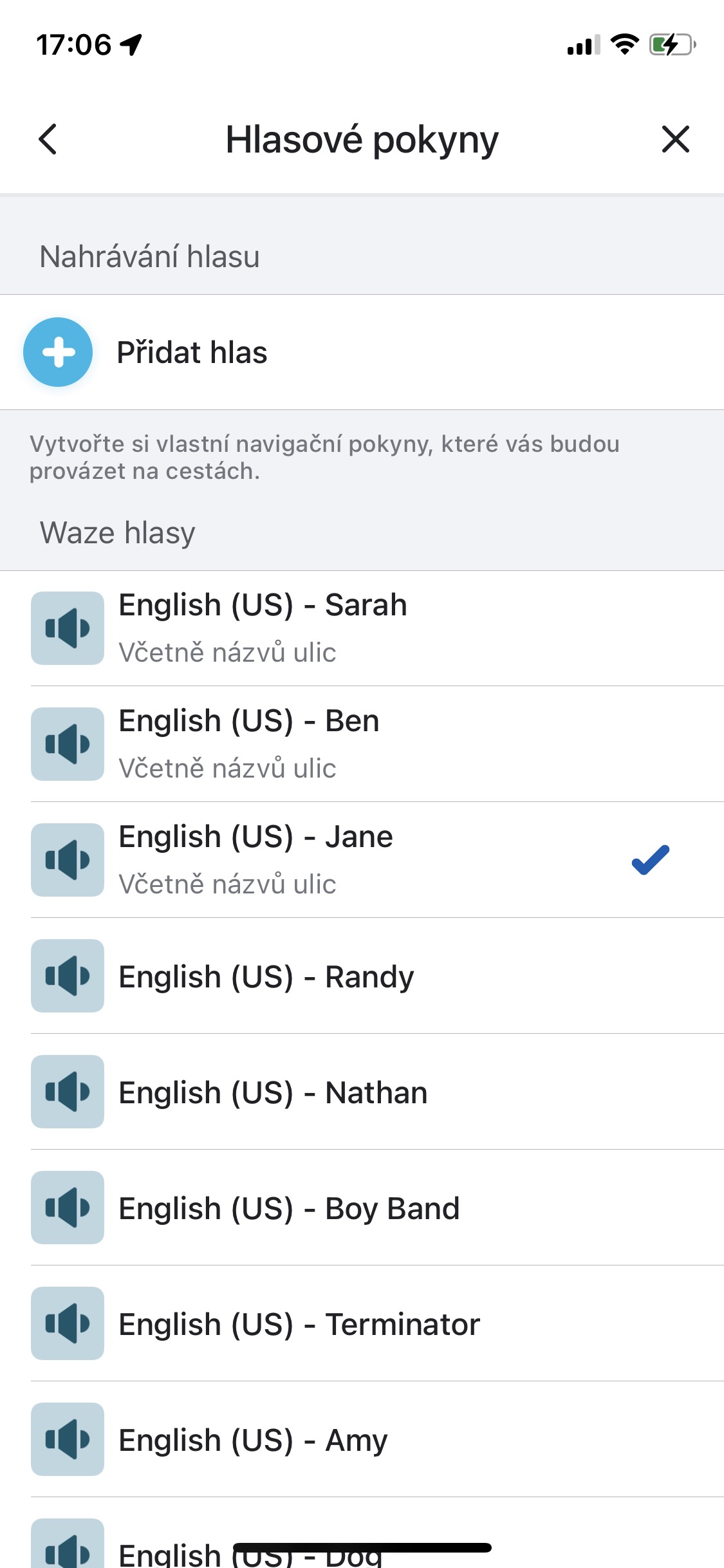Tap the English (US) - Ben row
The height and width of the screenshot is (1568, 724).
tap(250, 722)
